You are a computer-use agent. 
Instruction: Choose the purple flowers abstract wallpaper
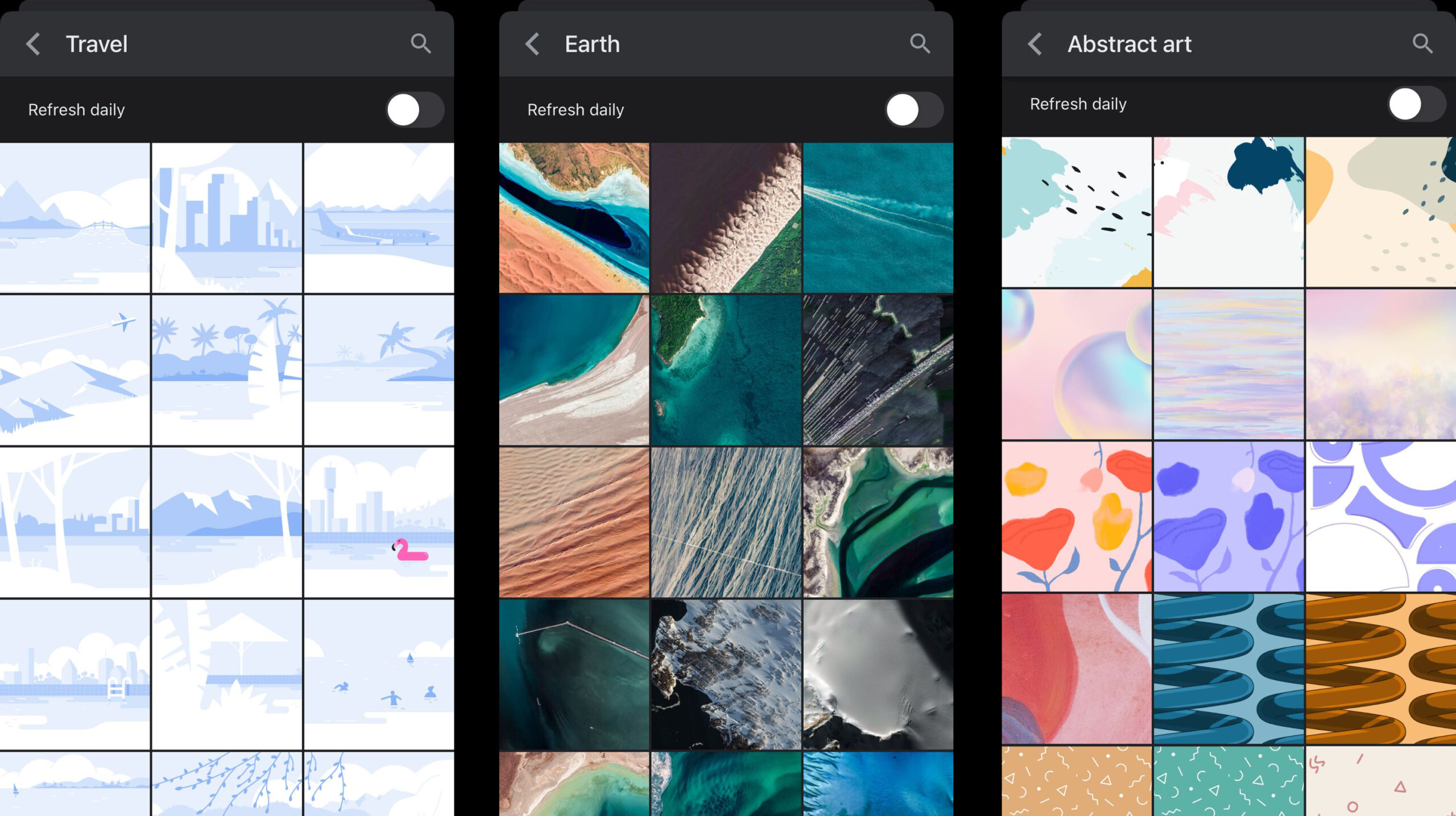tap(1228, 516)
